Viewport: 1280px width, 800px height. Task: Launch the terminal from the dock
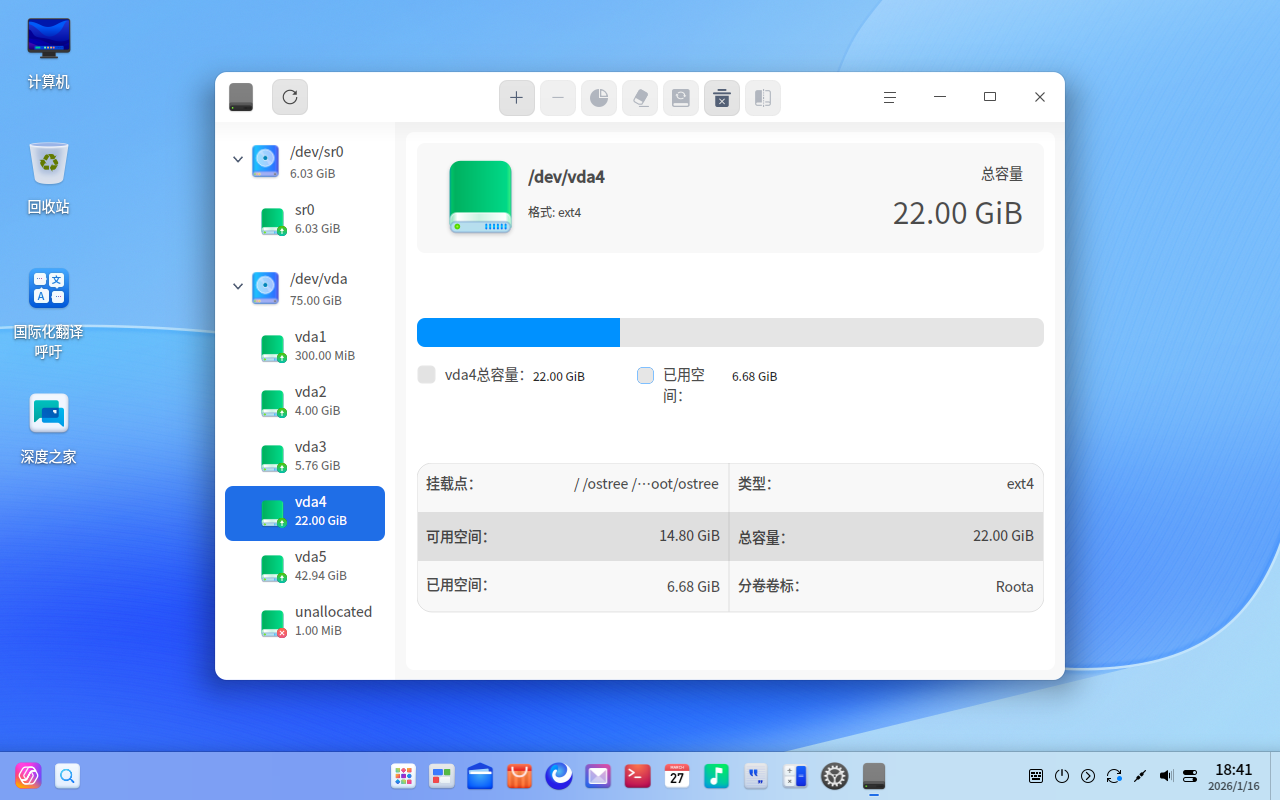(638, 776)
